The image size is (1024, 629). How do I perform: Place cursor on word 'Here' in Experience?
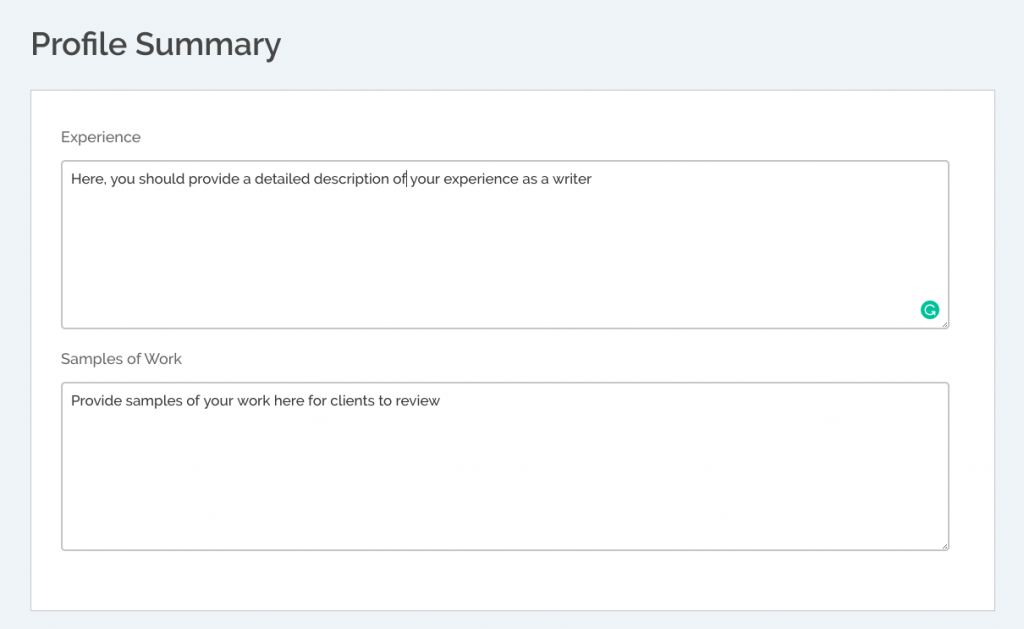(87, 179)
